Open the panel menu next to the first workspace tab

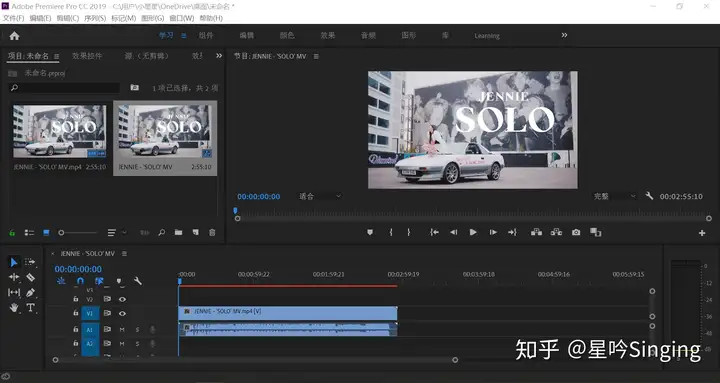184,36
